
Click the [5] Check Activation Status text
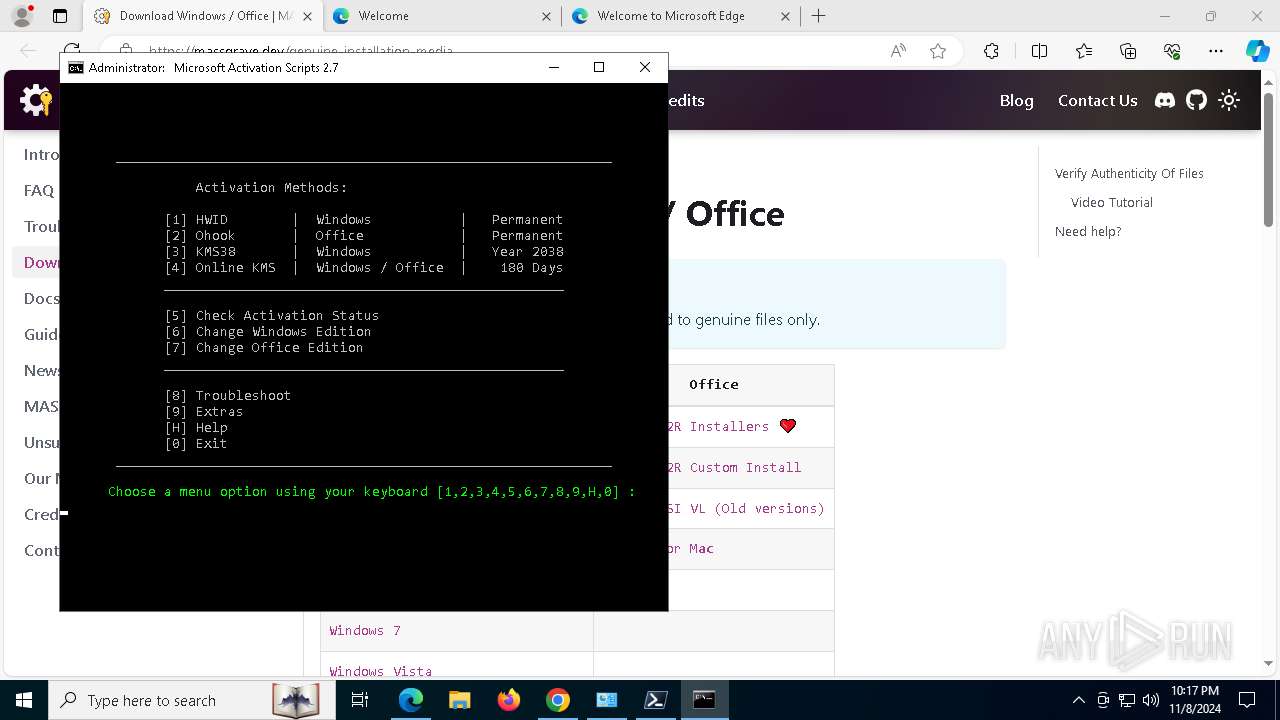272,315
